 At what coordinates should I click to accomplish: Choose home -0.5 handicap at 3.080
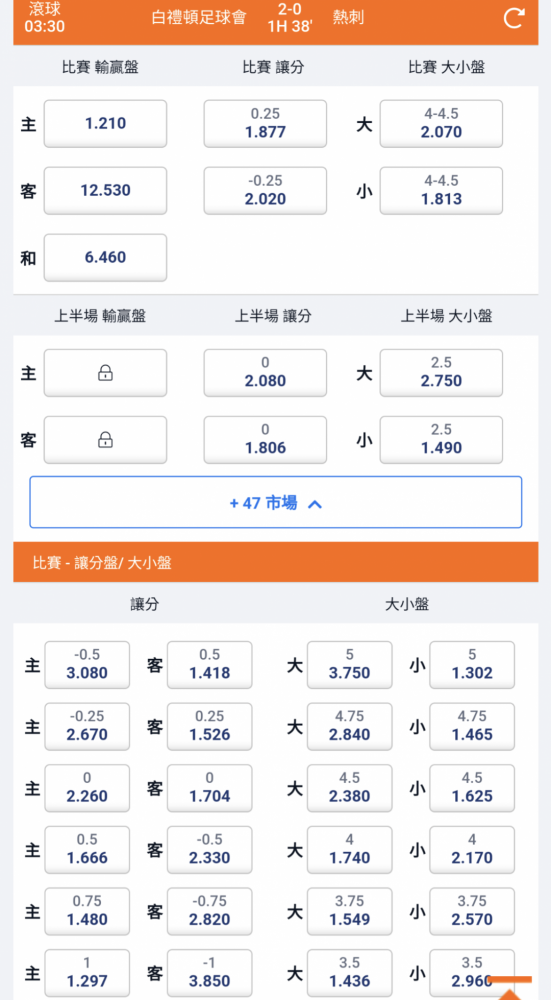pyautogui.click(x=87, y=665)
